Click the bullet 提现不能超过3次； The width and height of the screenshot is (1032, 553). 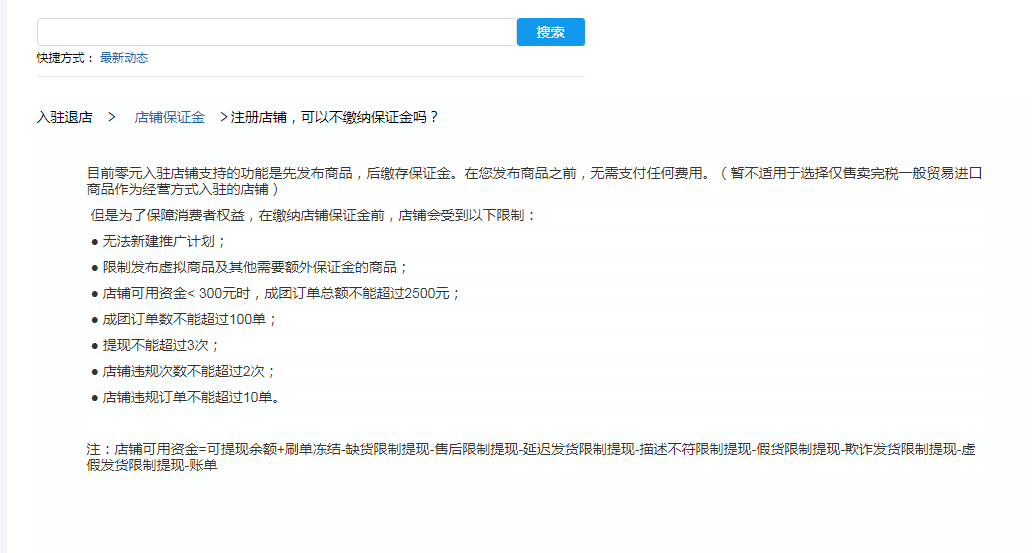[155, 346]
